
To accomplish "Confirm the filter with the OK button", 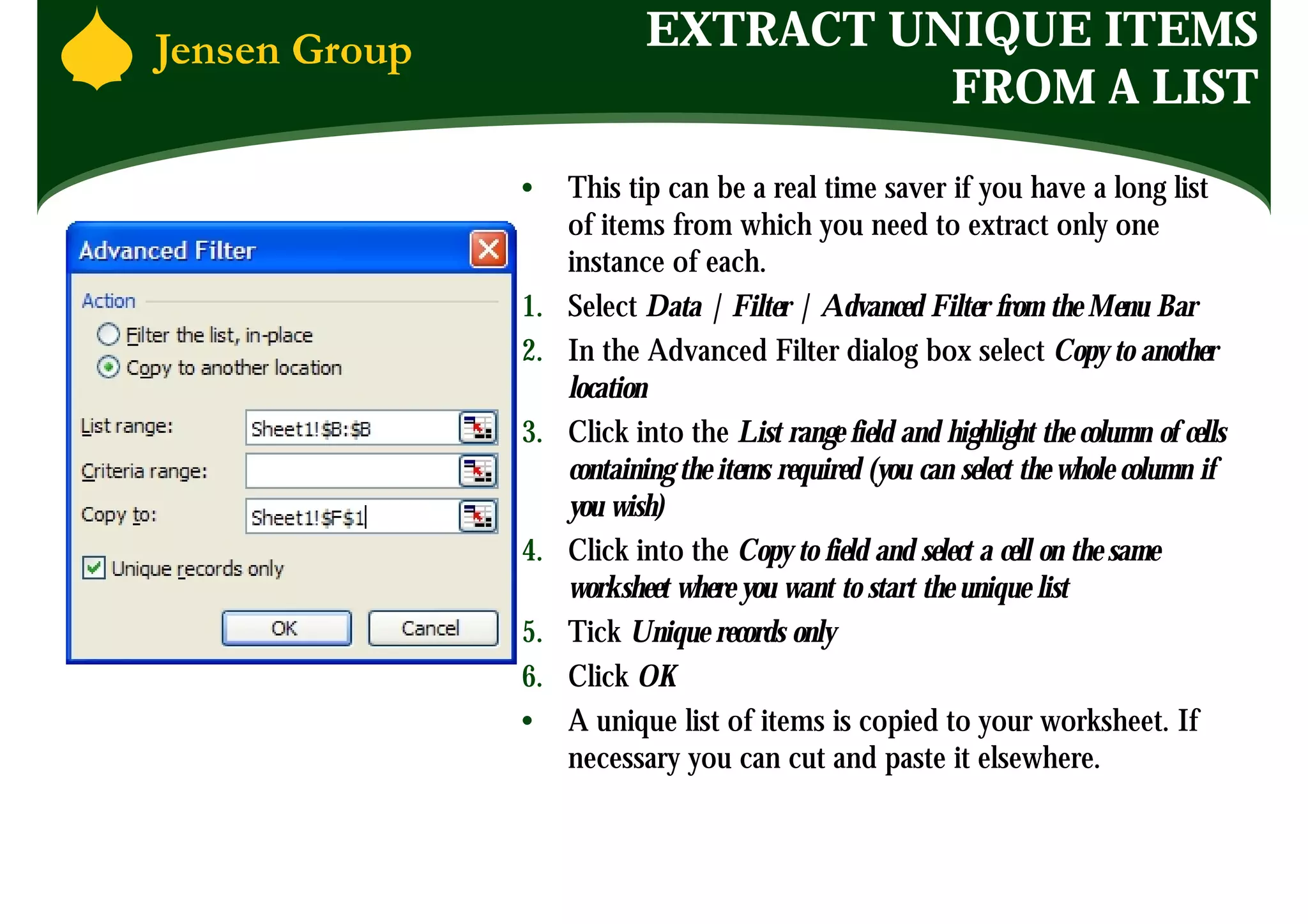I will pyautogui.click(x=286, y=628).
